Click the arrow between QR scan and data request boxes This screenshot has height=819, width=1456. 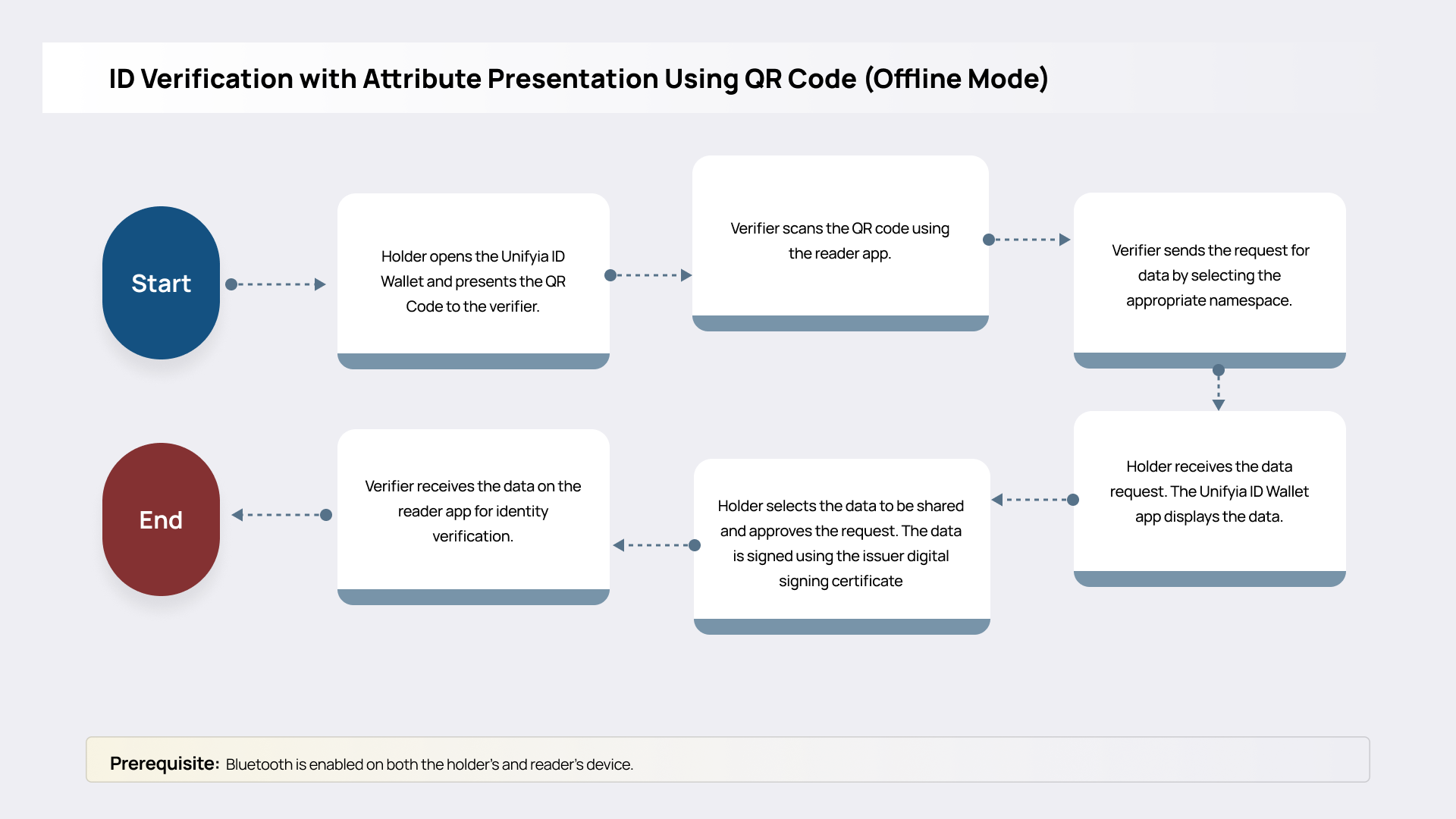pyautogui.click(x=1028, y=239)
